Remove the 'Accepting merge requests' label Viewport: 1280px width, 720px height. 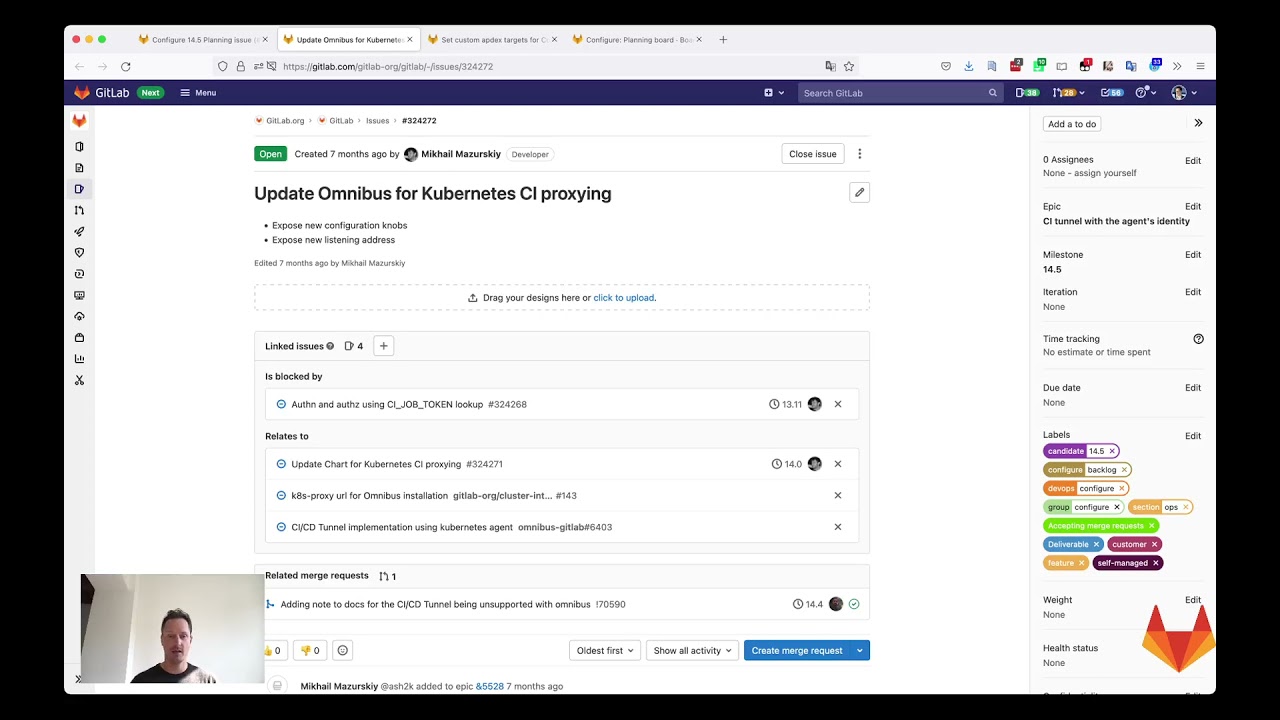pyautogui.click(x=1151, y=525)
